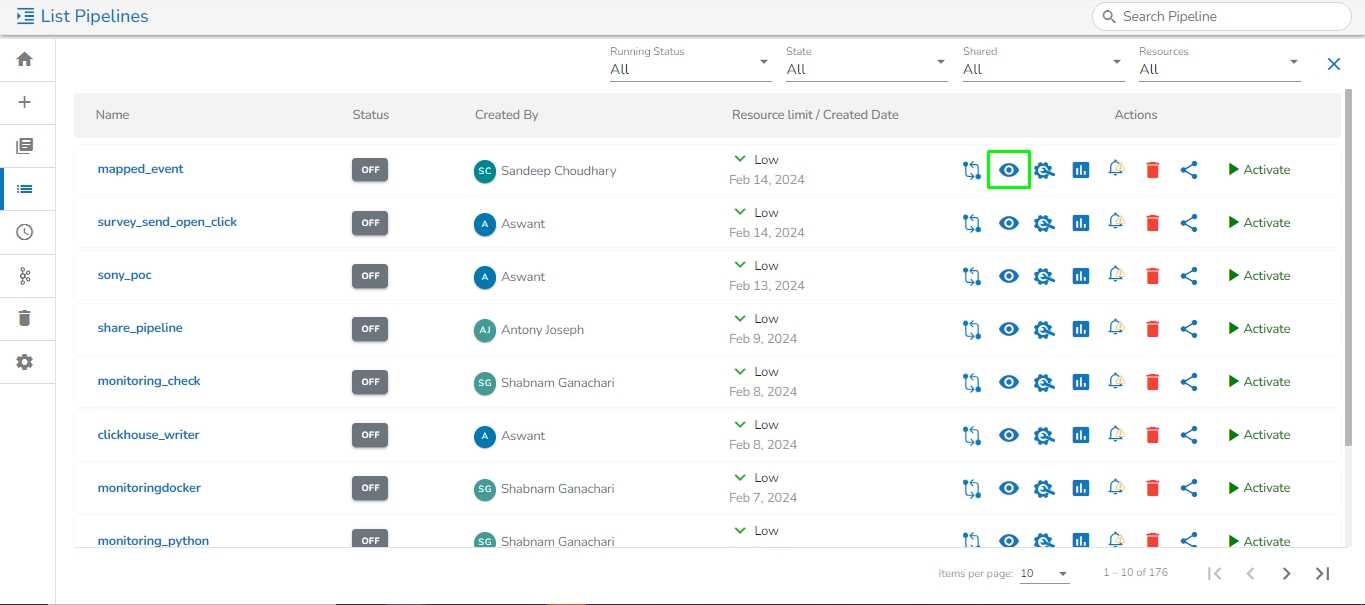
Task: Open the trash section in the sidebar
Action: pos(25,318)
